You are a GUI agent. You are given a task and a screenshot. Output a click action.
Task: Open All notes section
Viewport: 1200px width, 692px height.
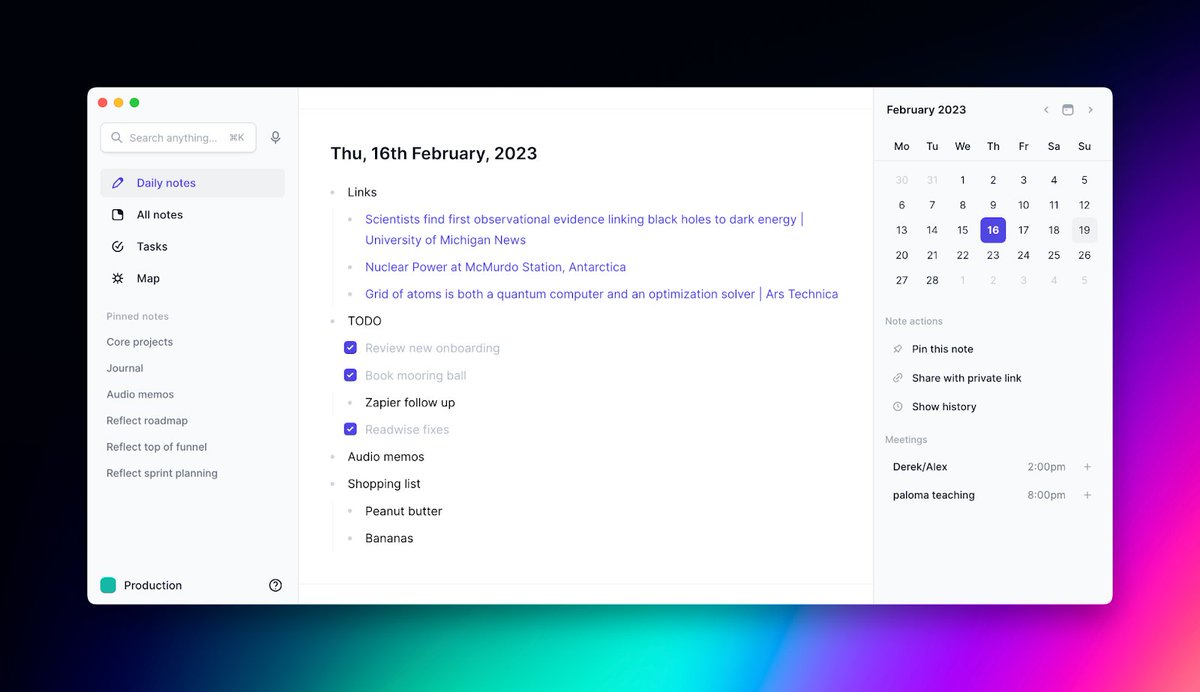click(x=192, y=215)
